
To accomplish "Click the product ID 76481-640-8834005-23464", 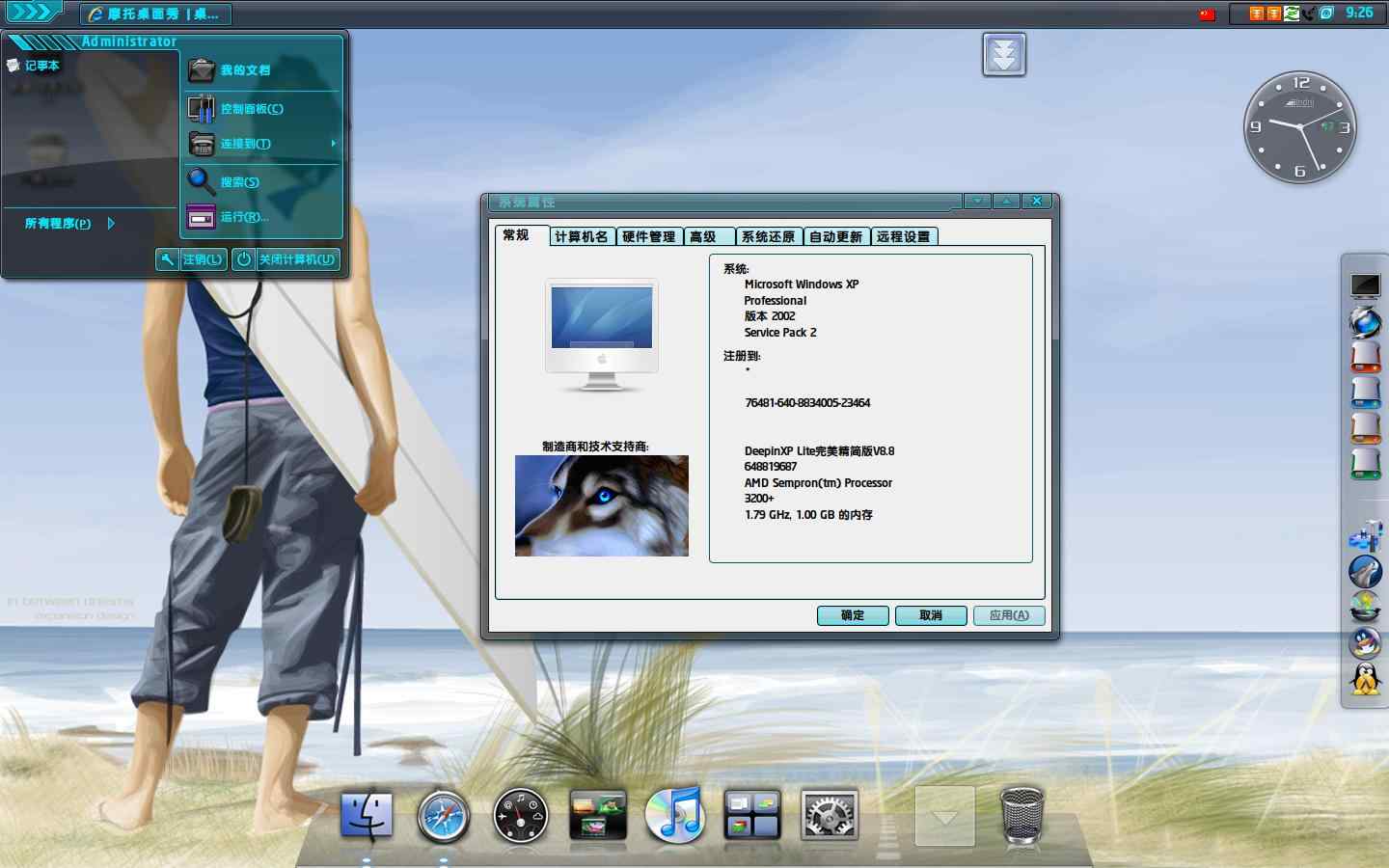I will coord(807,403).
